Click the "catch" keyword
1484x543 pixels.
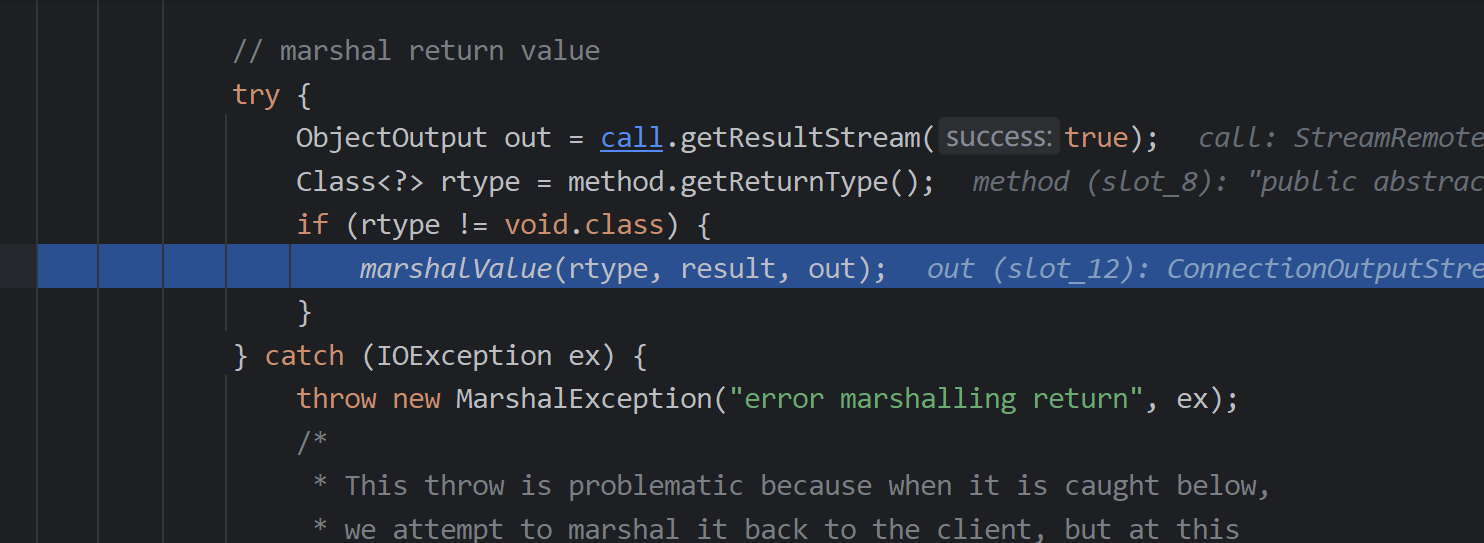(304, 356)
